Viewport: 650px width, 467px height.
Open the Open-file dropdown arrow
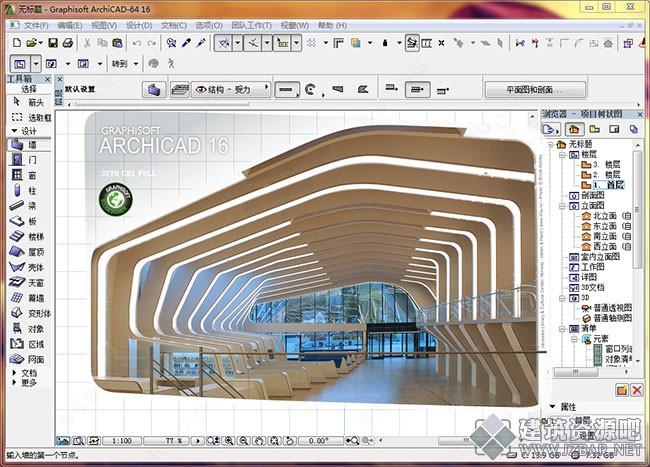41,43
